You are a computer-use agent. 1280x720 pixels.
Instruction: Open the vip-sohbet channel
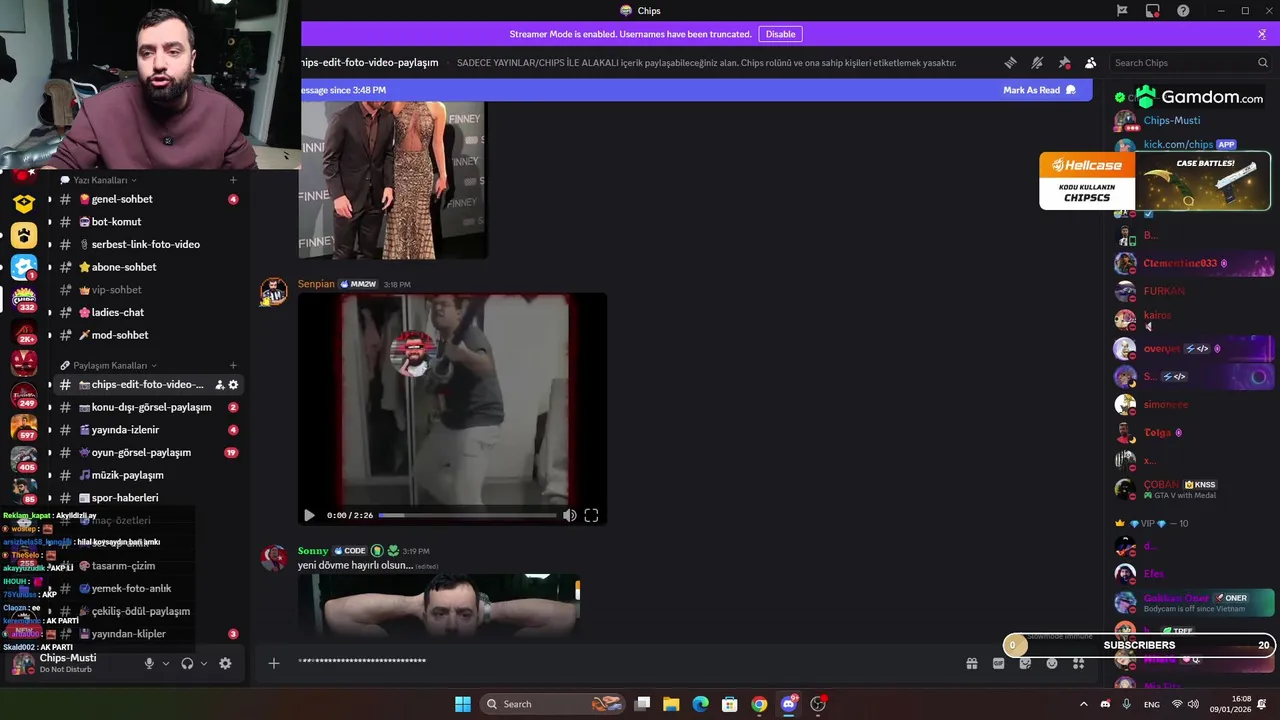tap(148, 290)
